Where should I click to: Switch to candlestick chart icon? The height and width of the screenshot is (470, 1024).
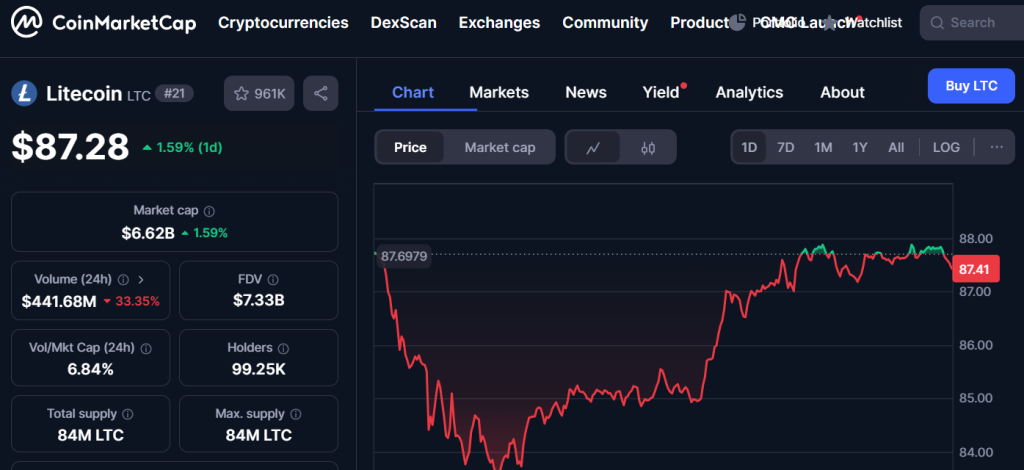tap(648, 147)
